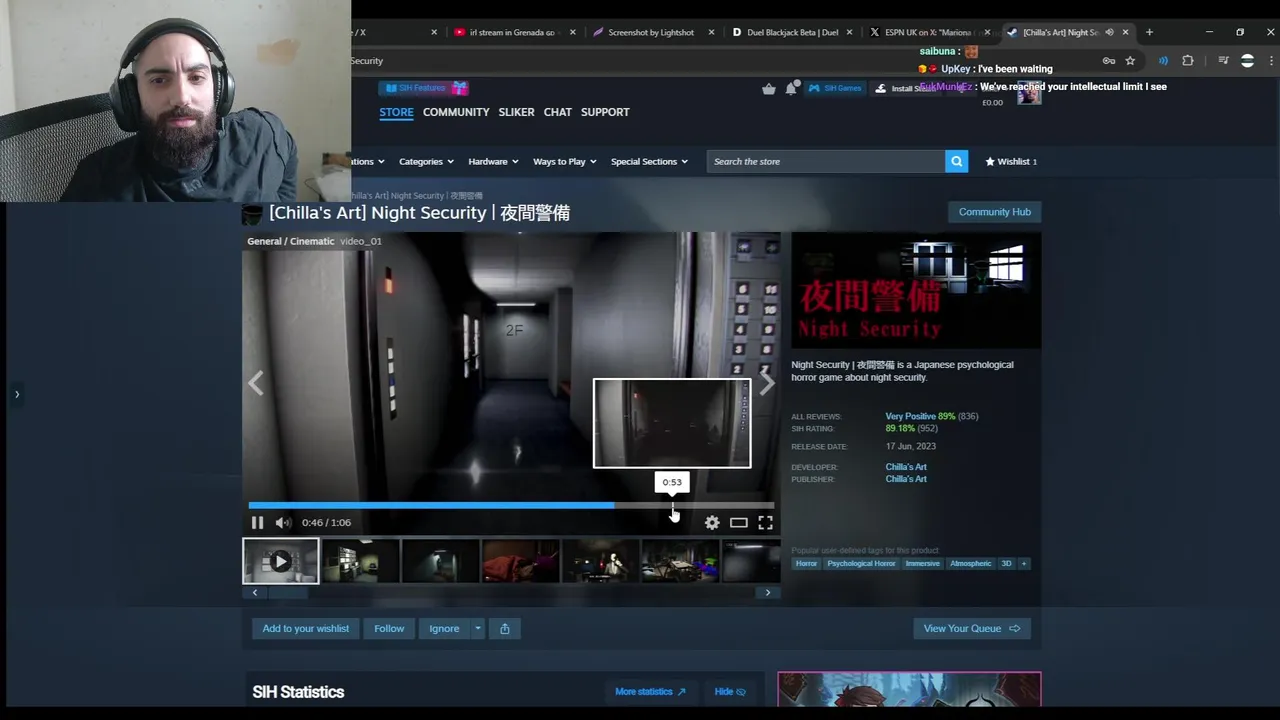The image size is (1280, 720).
Task: Expand the left side panel arrow
Action: 16,394
